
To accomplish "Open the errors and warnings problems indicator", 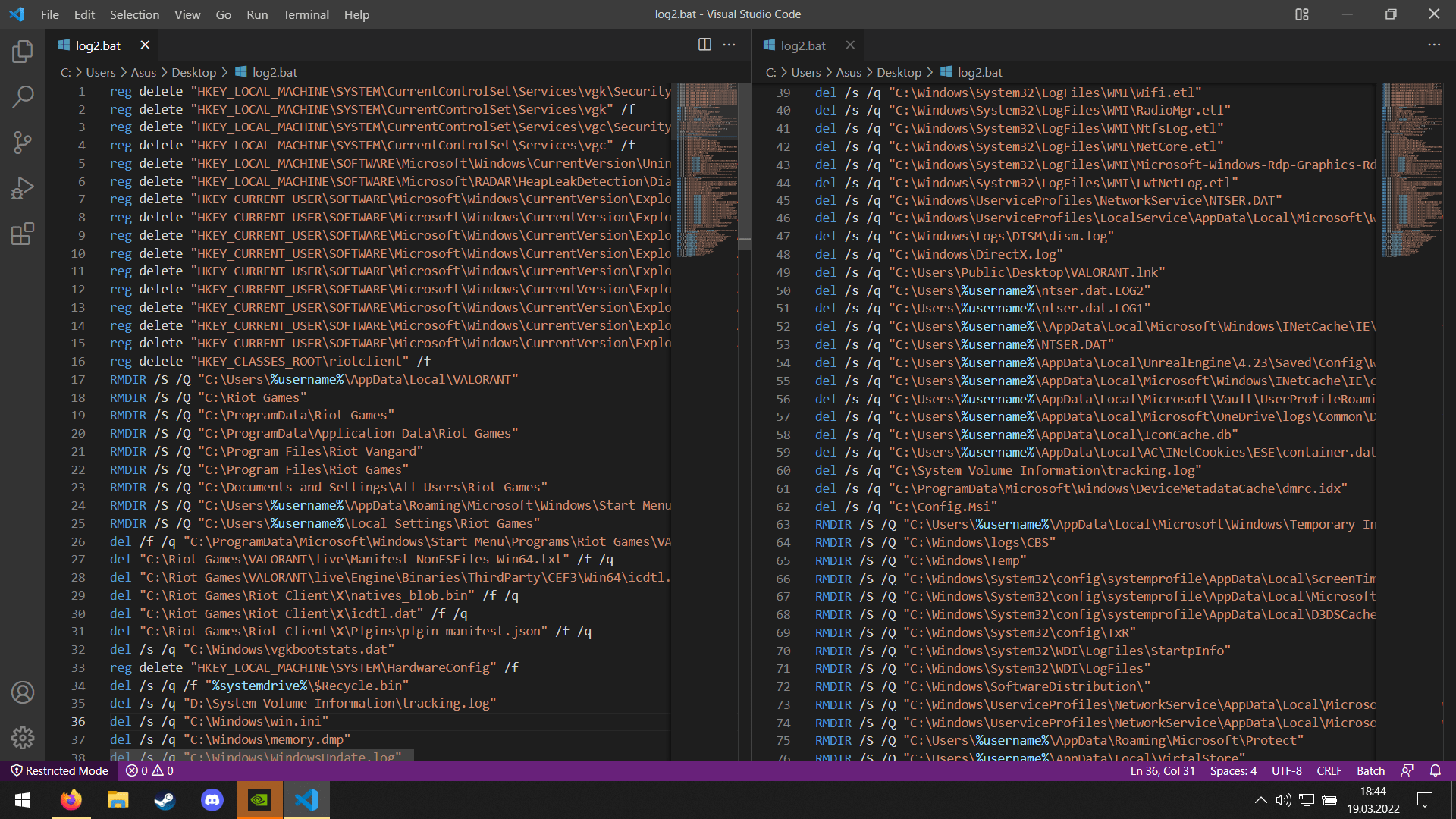I will point(149,770).
